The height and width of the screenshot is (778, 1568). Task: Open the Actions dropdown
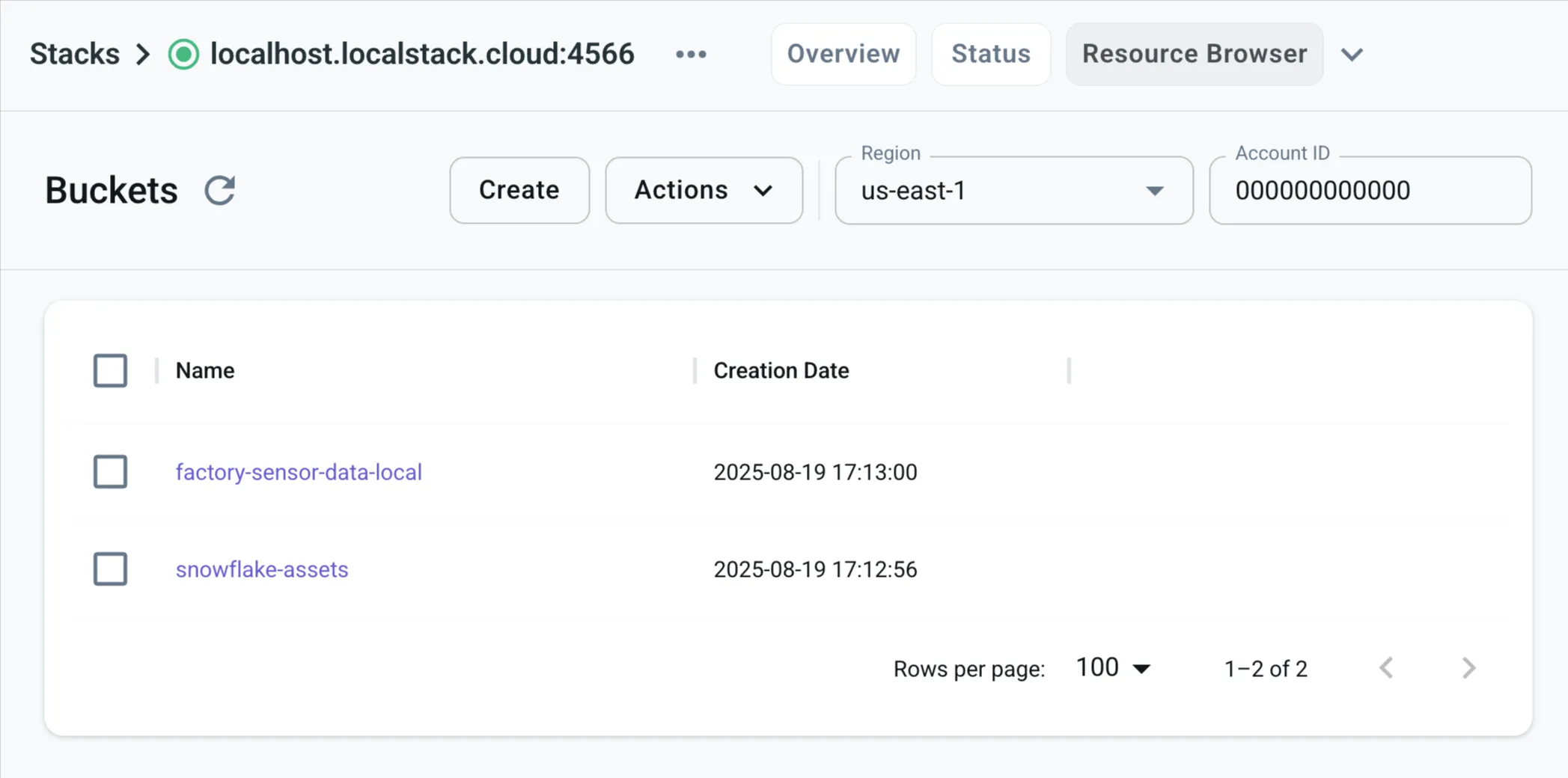point(703,190)
